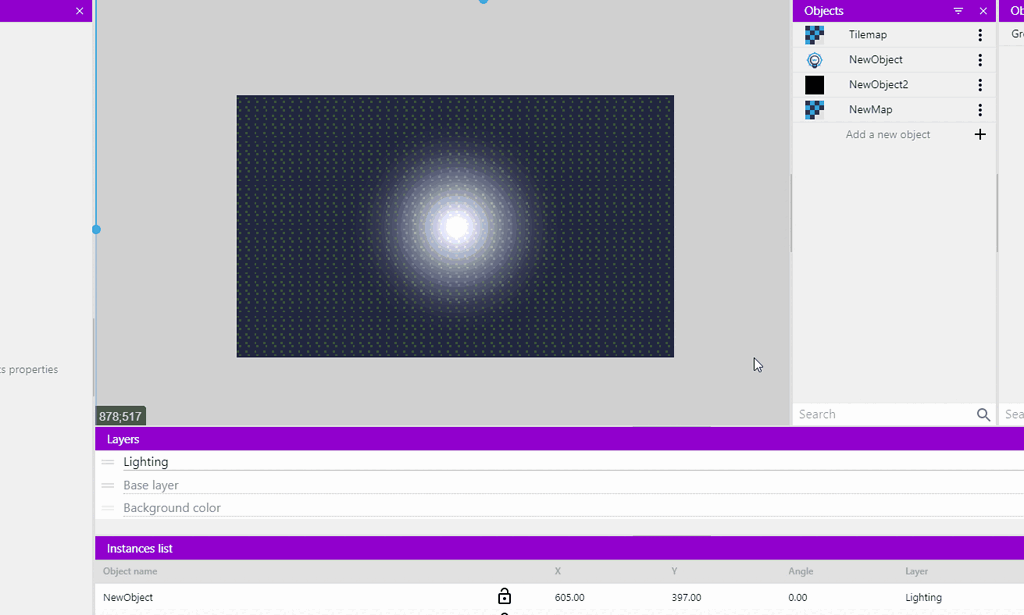The image size is (1024, 615).
Task: Grab the drag handle beside Lighting layer
Action: point(107,462)
